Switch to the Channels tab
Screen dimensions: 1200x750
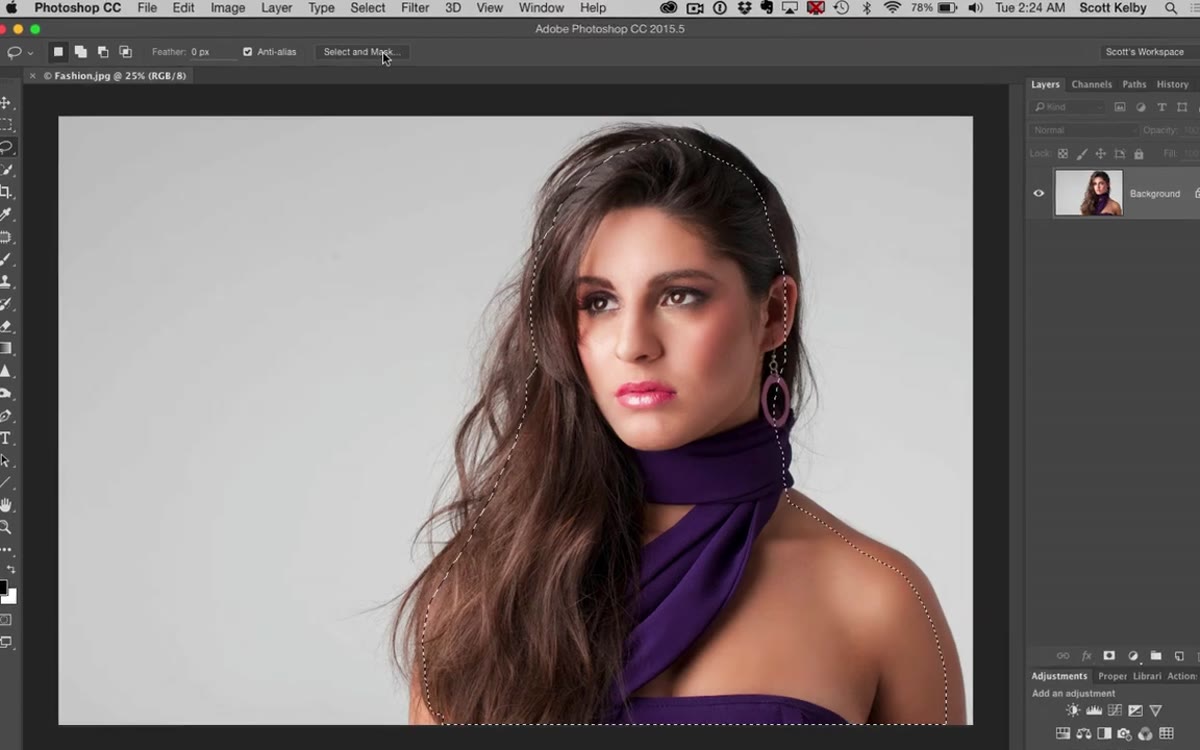(1091, 85)
